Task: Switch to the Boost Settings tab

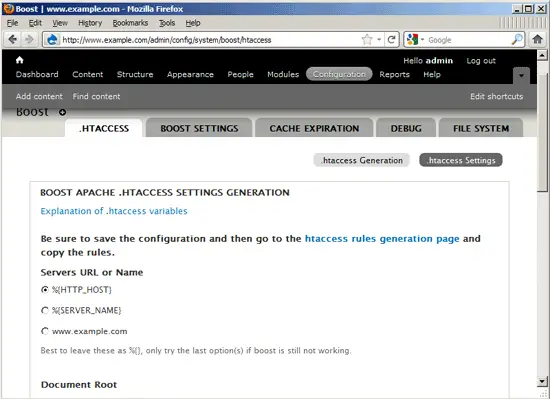Action: pos(199,128)
